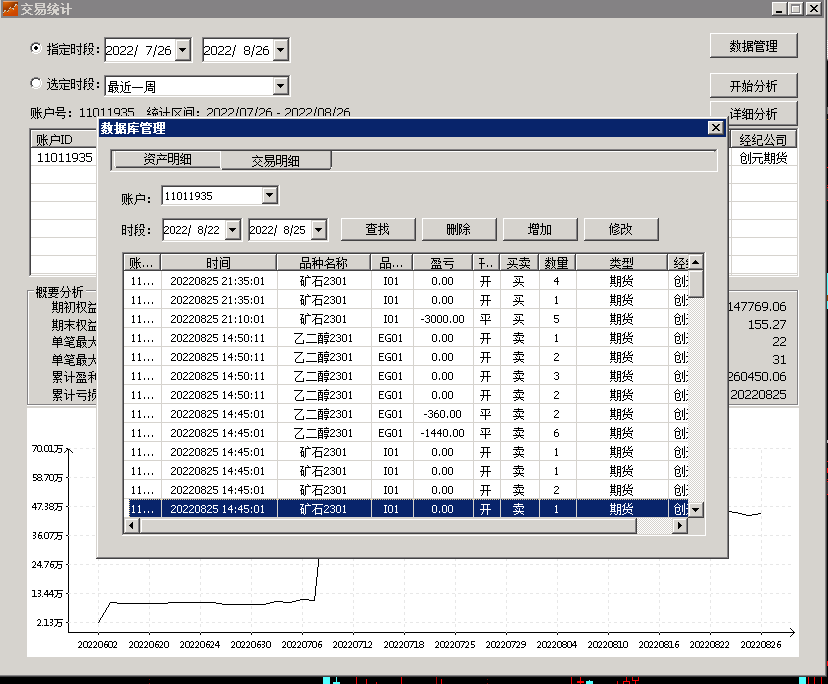828x684 pixels.
Task: Select the 选定时段 radio button
Action: (35, 83)
